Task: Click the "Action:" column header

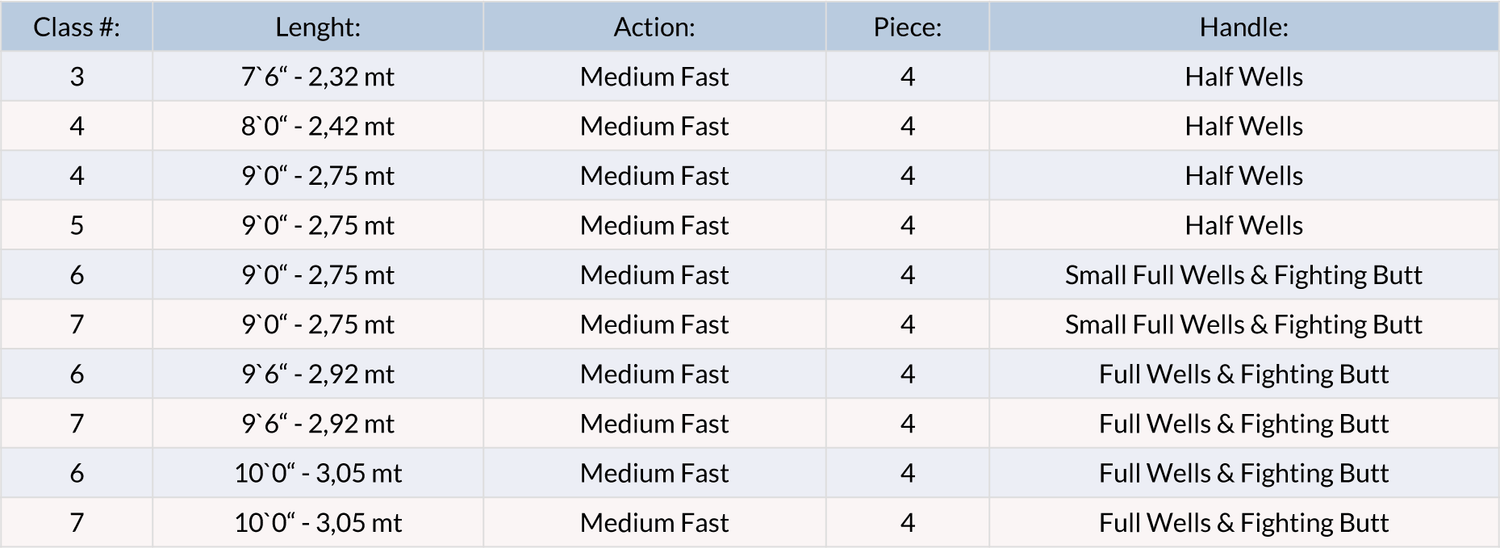Action: [x=654, y=27]
